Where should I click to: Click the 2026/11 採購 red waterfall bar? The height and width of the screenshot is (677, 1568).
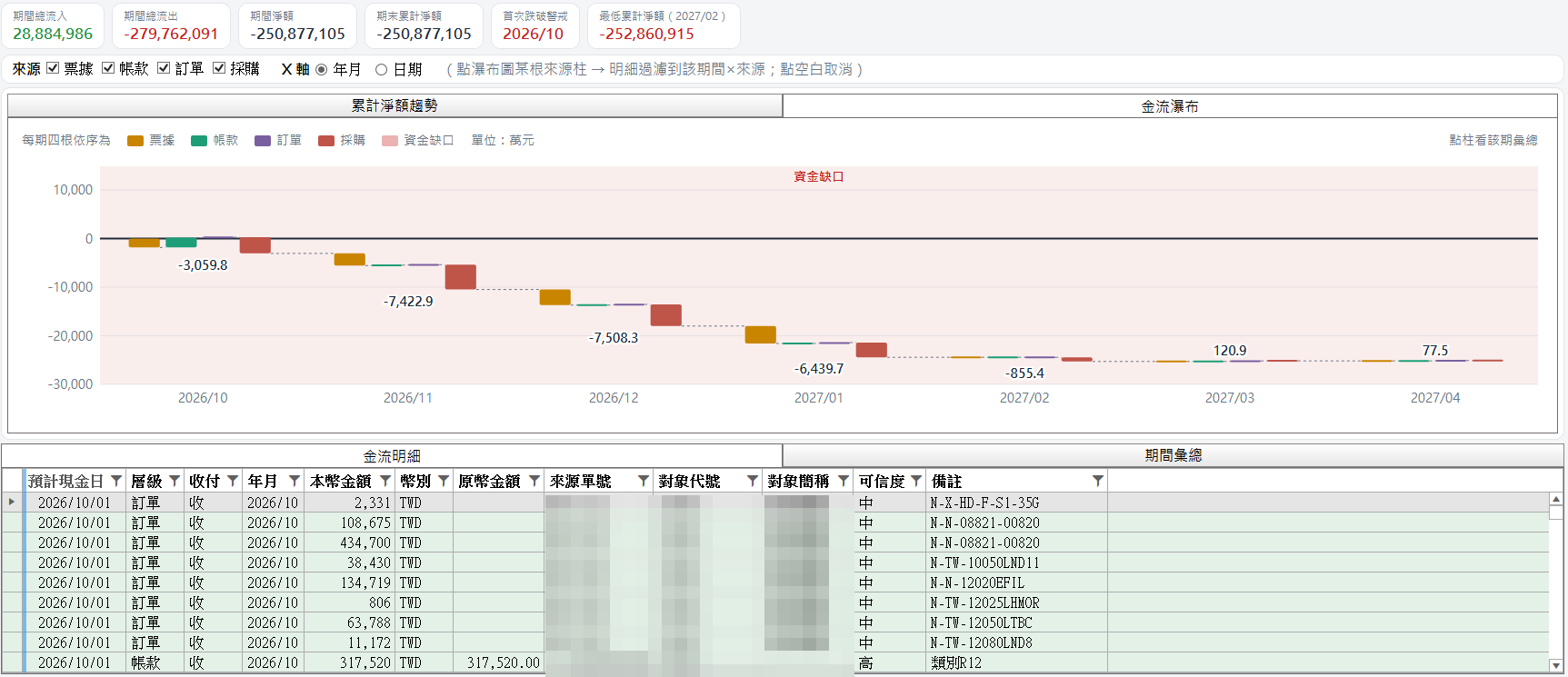point(461,277)
